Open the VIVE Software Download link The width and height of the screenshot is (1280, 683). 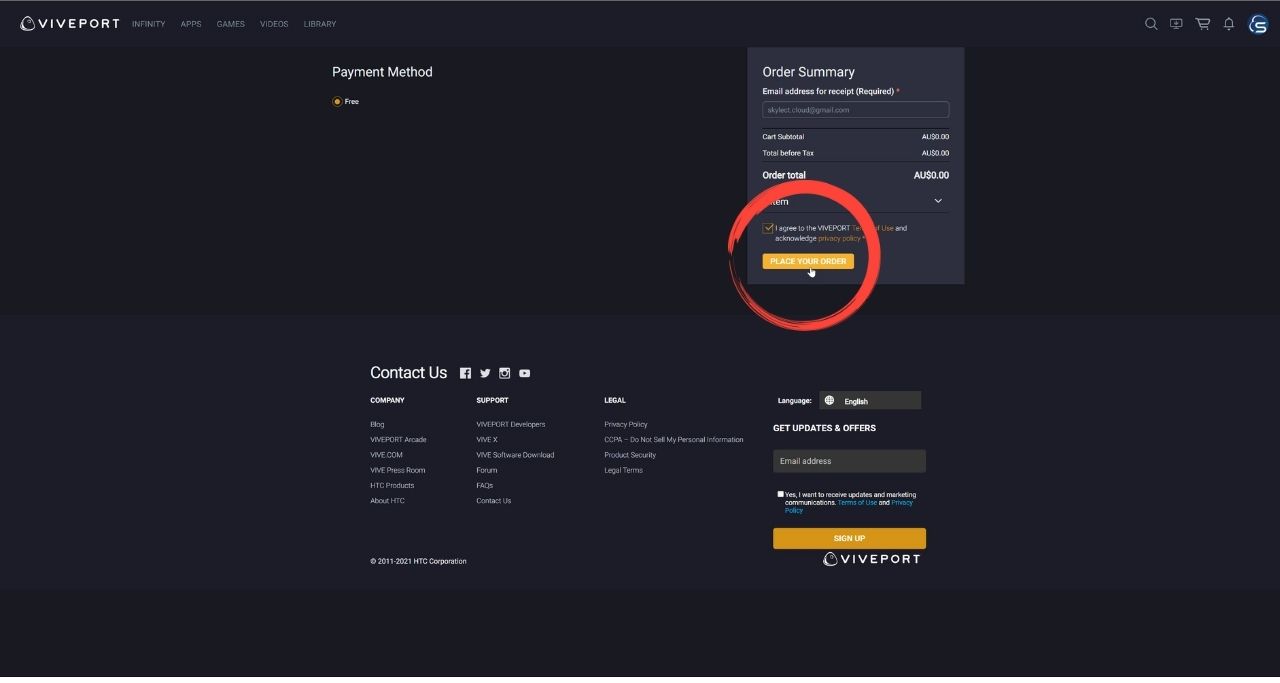515,455
